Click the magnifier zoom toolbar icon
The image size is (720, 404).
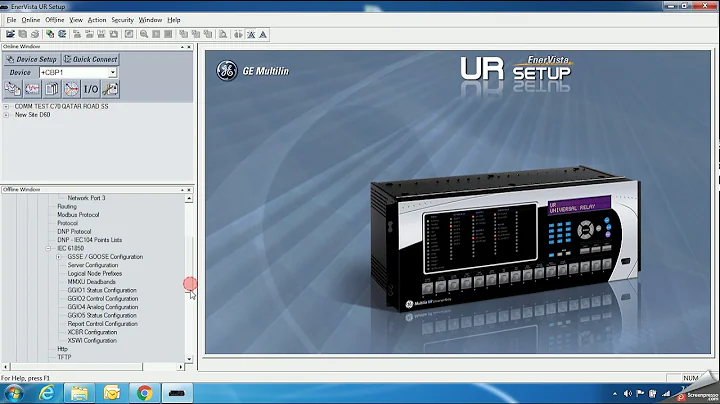pyautogui.click(x=144, y=34)
